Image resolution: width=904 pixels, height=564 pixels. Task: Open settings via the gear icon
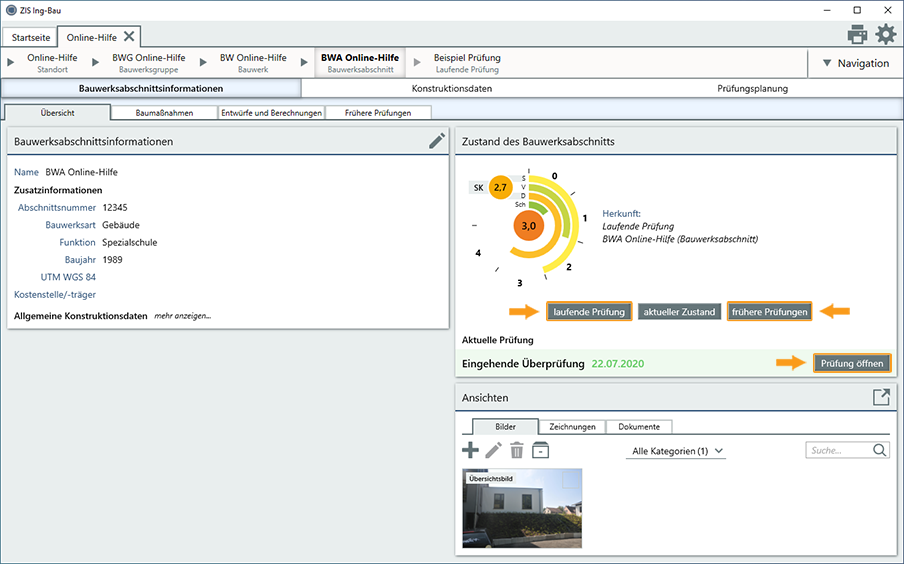point(886,35)
